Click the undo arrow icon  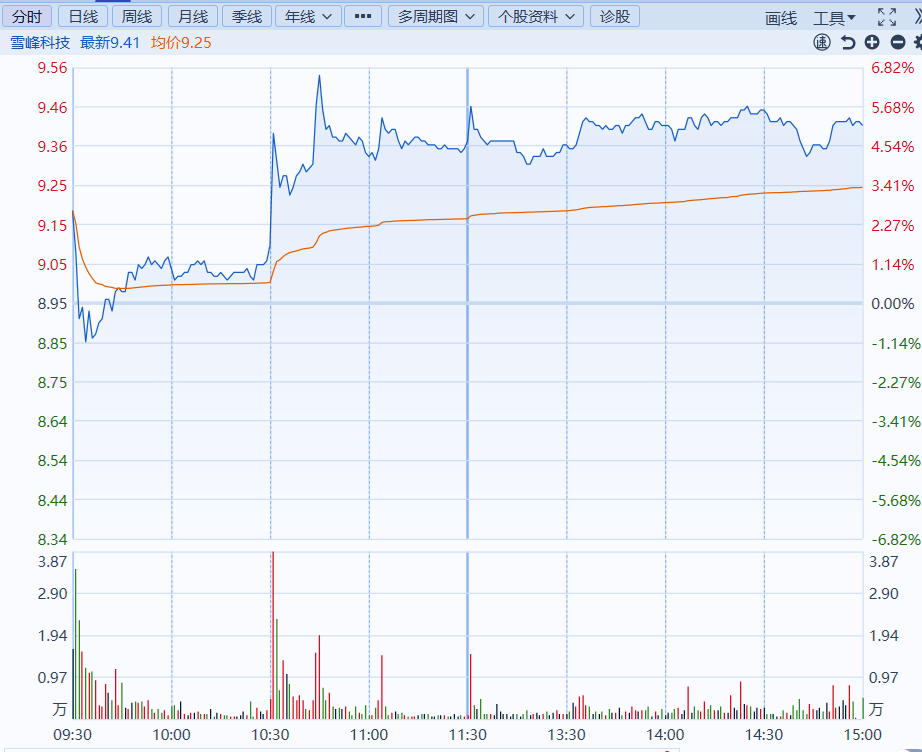pos(848,42)
